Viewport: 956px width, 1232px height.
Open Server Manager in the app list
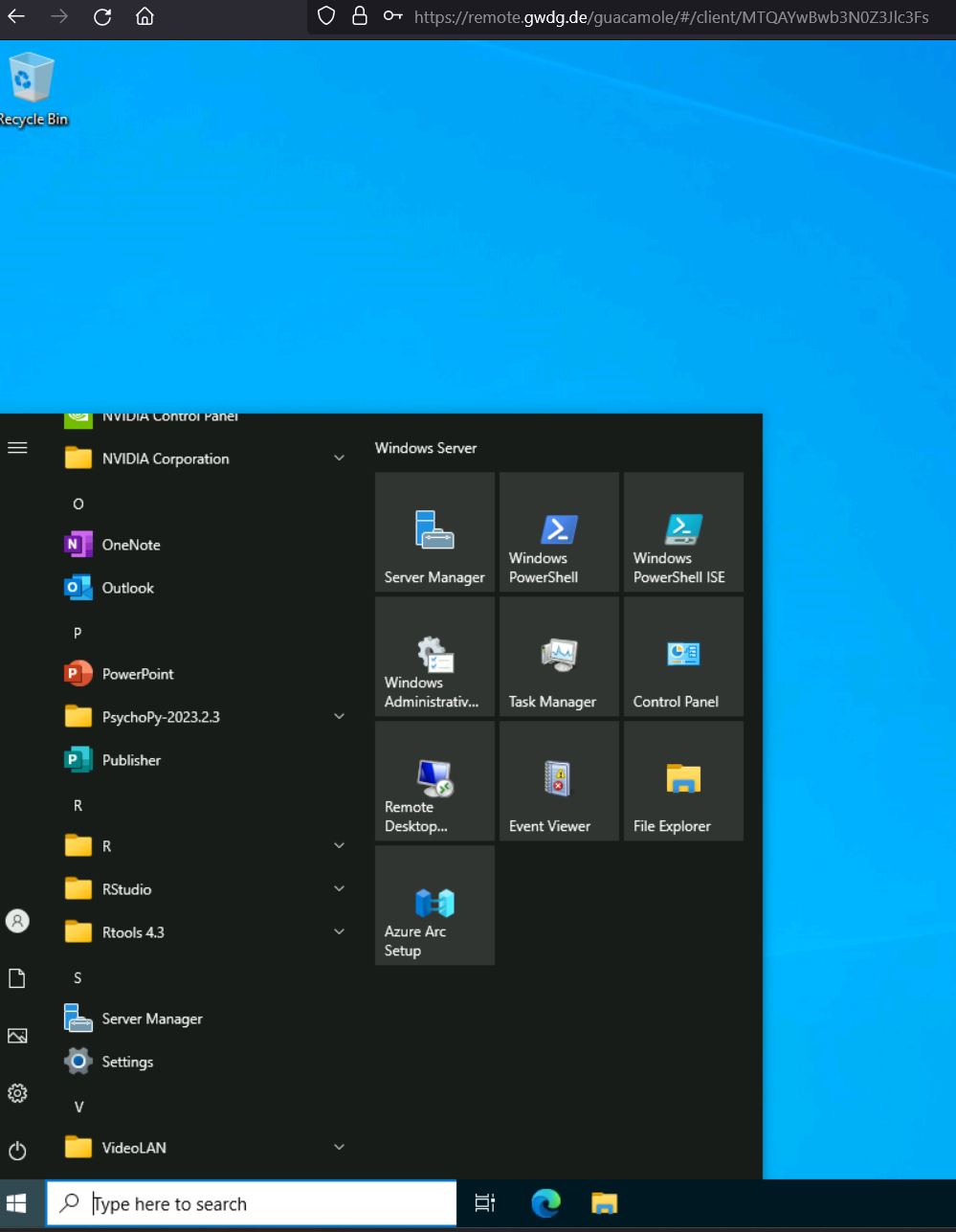pos(206,1019)
